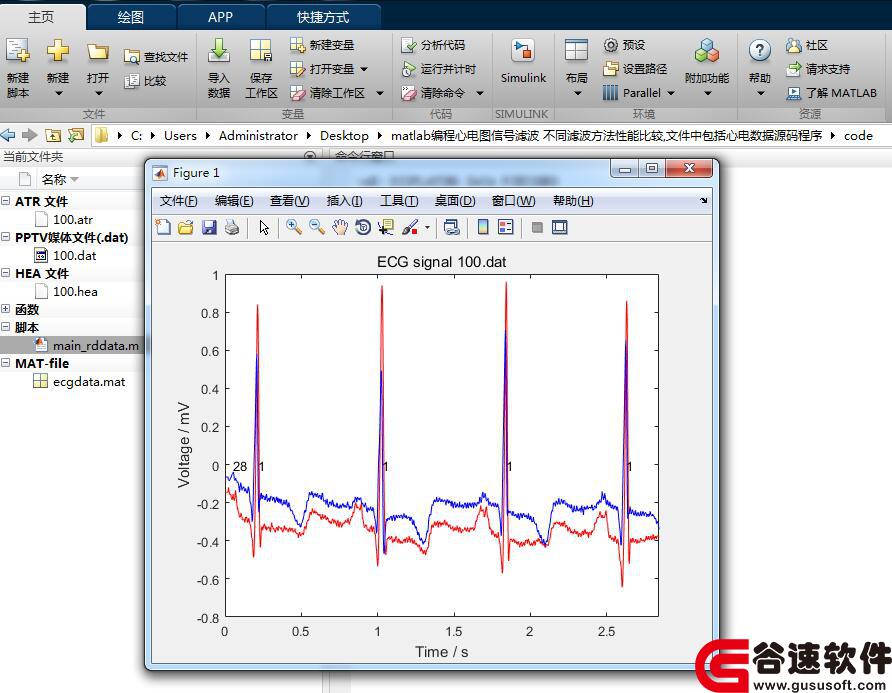Click Save Workspace (保存工作区) icon

[261, 51]
